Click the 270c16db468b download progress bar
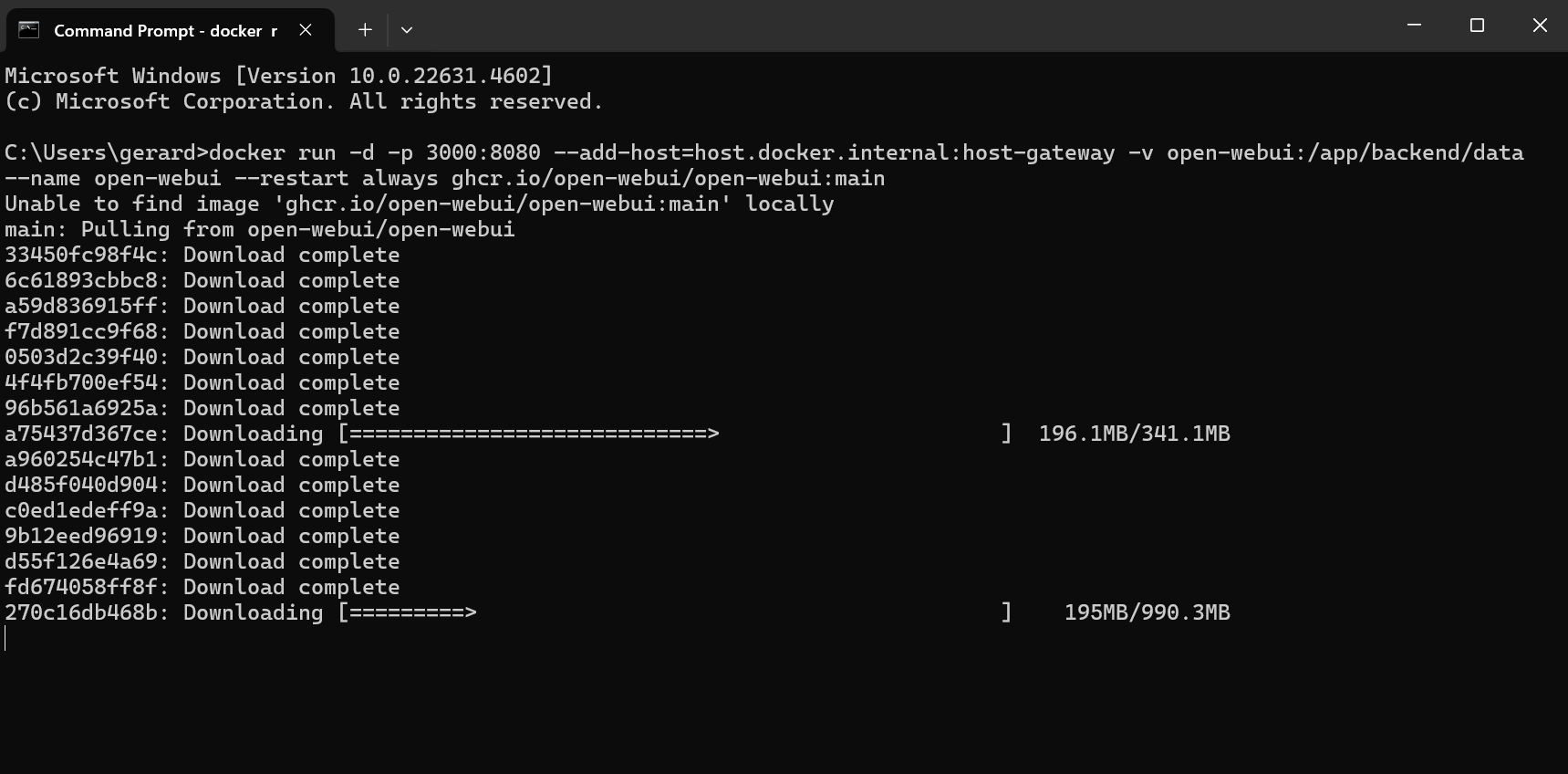This screenshot has height=774, width=1568. [675, 612]
